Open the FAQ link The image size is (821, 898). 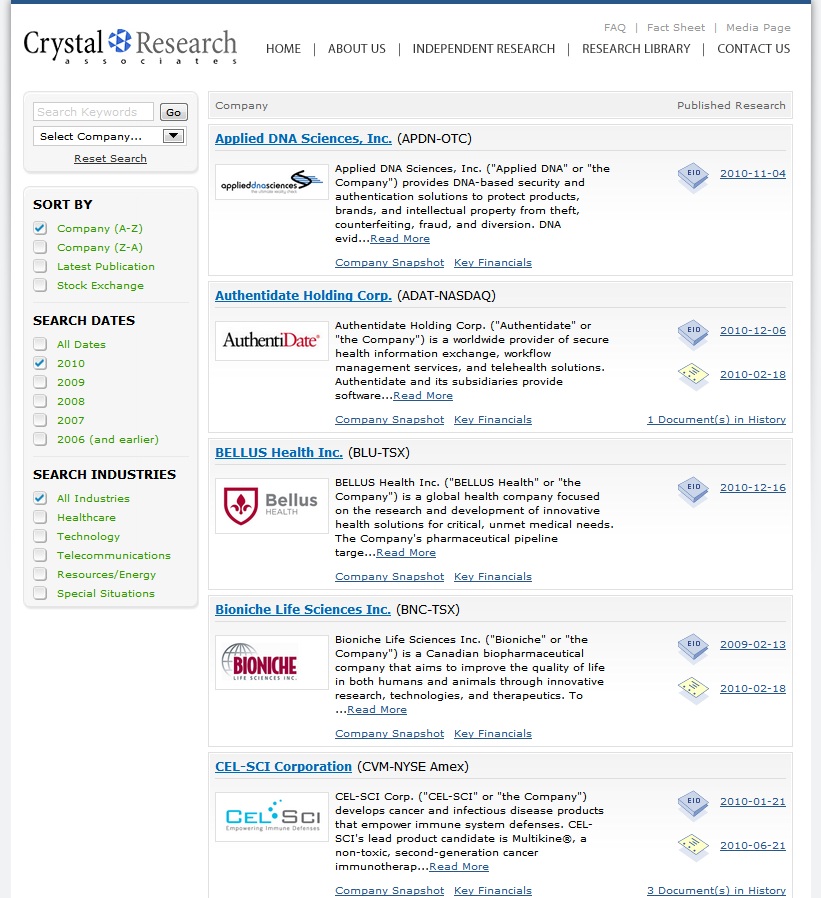tap(615, 27)
